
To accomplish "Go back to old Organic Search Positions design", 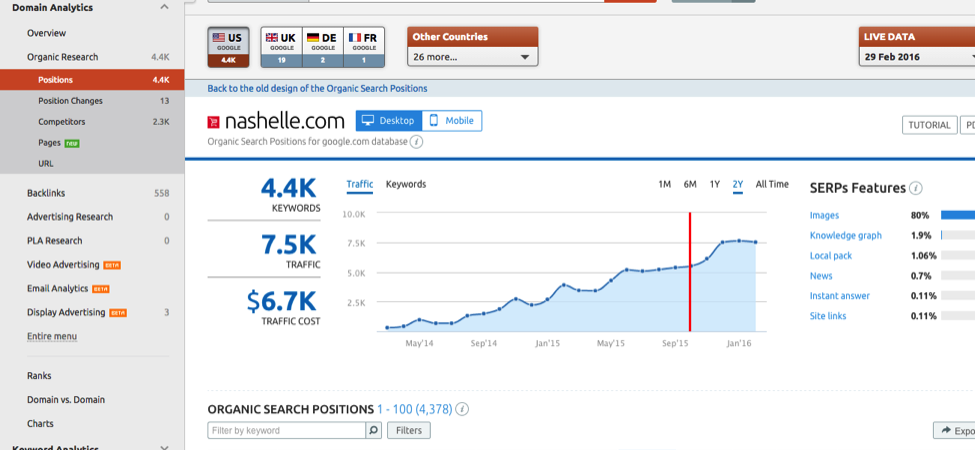I will point(317,88).
